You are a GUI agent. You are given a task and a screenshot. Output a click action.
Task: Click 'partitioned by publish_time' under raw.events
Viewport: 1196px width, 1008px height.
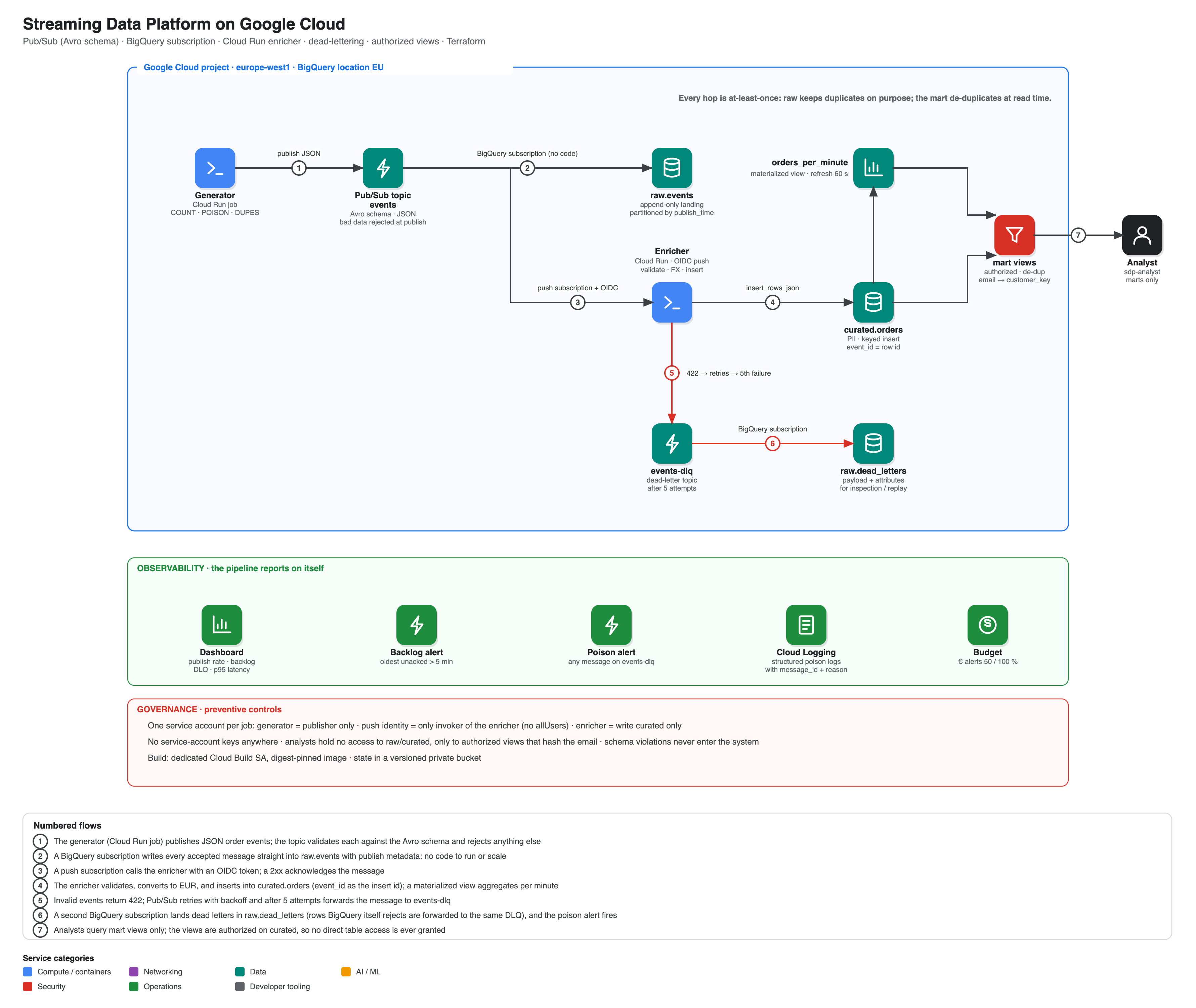point(672,213)
